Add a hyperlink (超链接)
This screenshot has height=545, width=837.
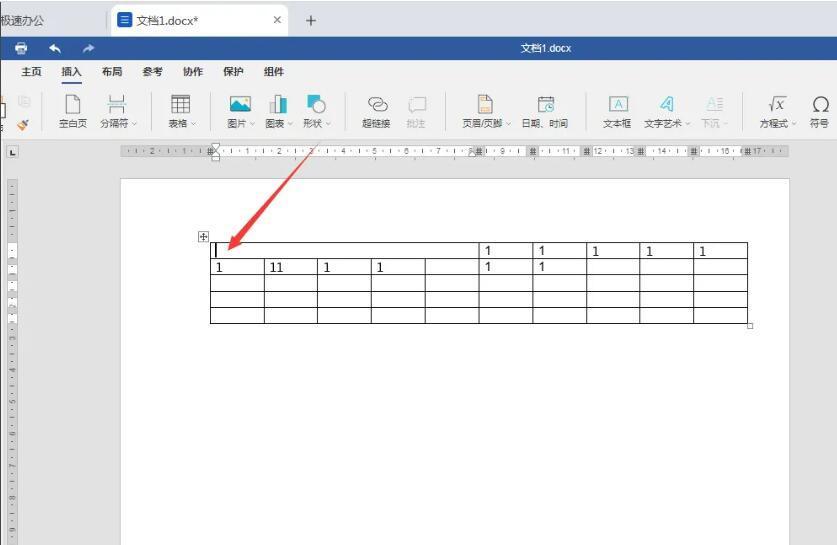coord(376,111)
